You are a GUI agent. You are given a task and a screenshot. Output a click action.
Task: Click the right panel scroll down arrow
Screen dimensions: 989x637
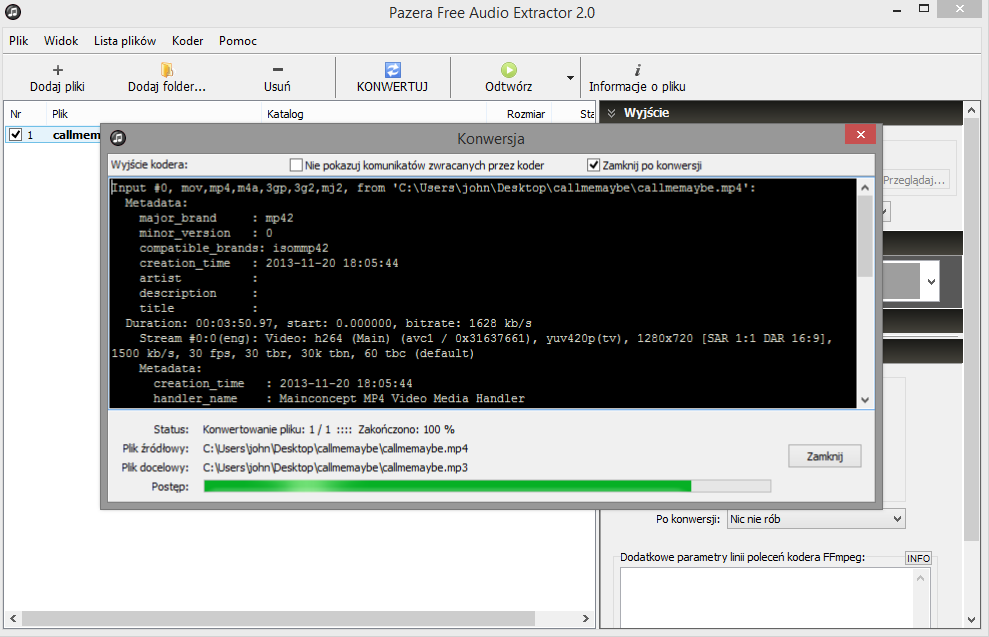(x=972, y=619)
